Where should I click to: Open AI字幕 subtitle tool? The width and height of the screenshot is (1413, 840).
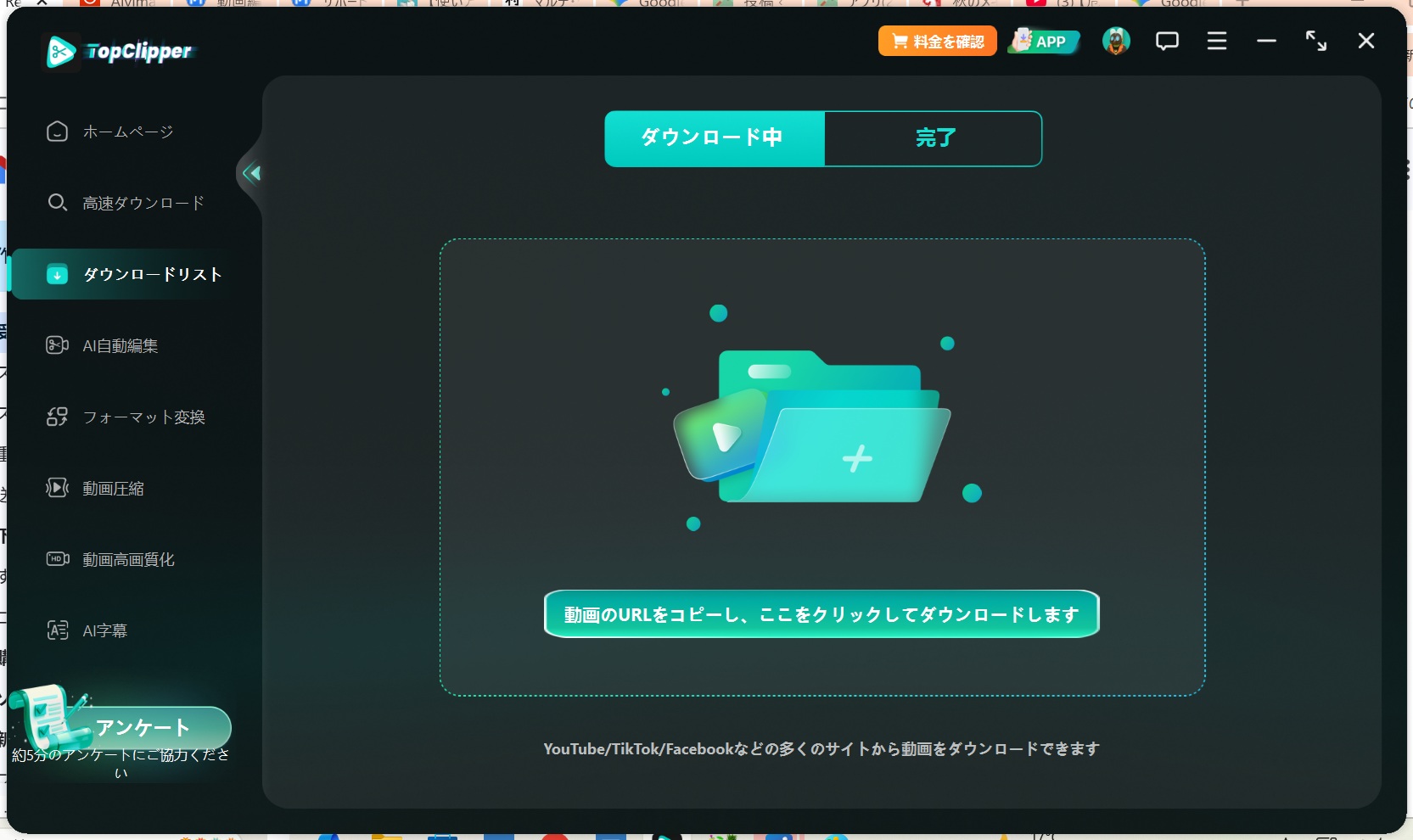click(x=104, y=630)
